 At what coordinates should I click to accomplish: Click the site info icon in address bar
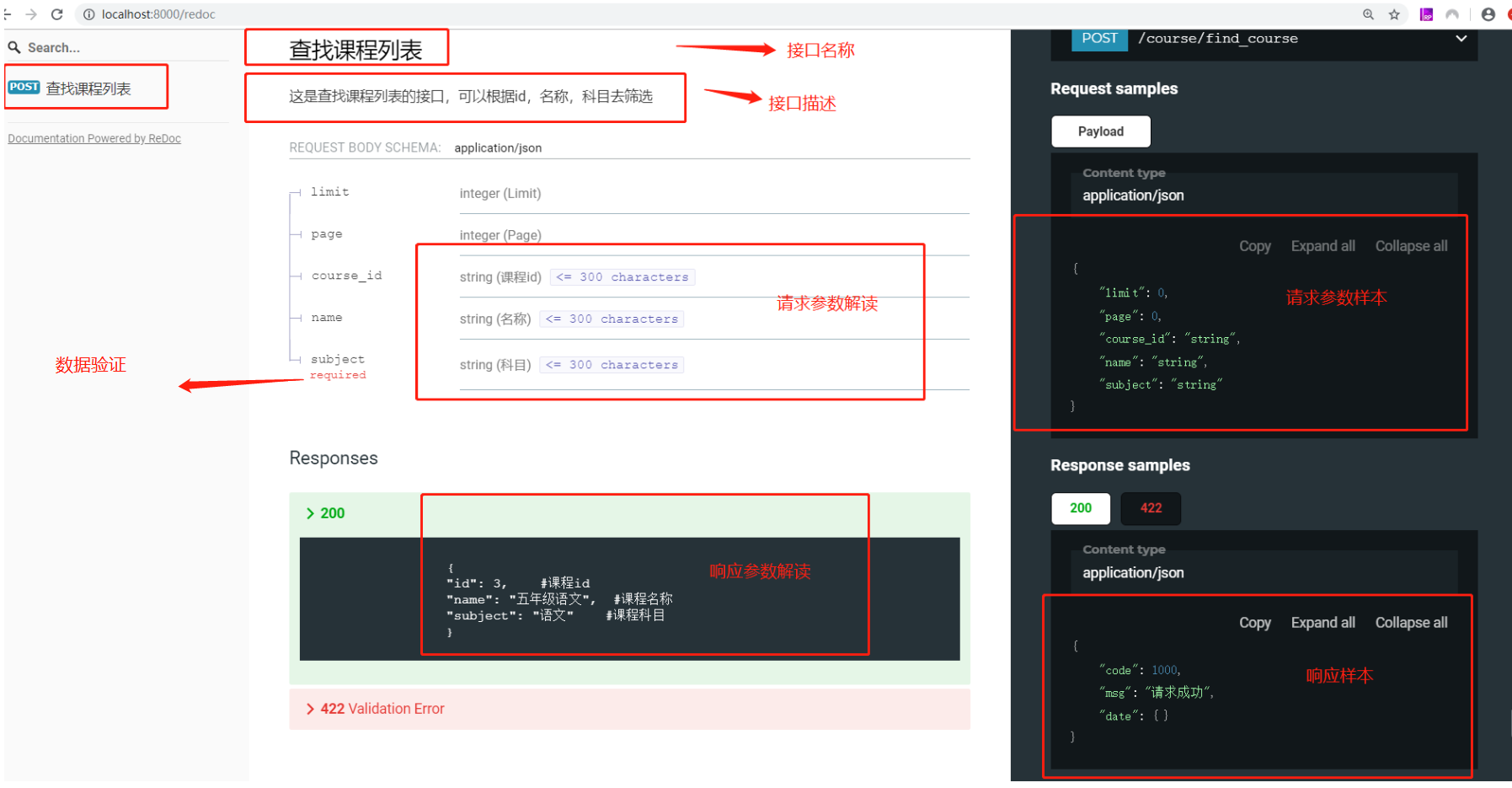88,14
